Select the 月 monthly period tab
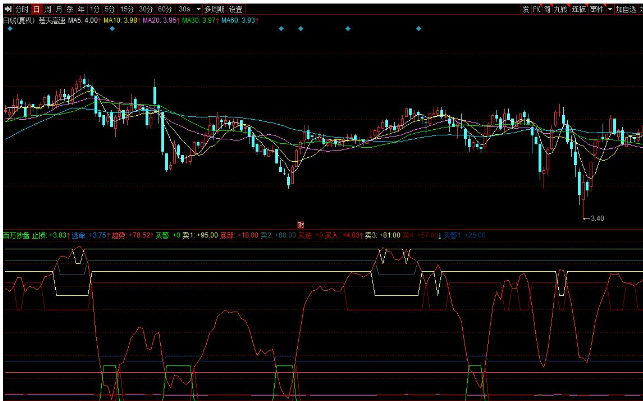The width and height of the screenshot is (643, 401). [59, 9]
